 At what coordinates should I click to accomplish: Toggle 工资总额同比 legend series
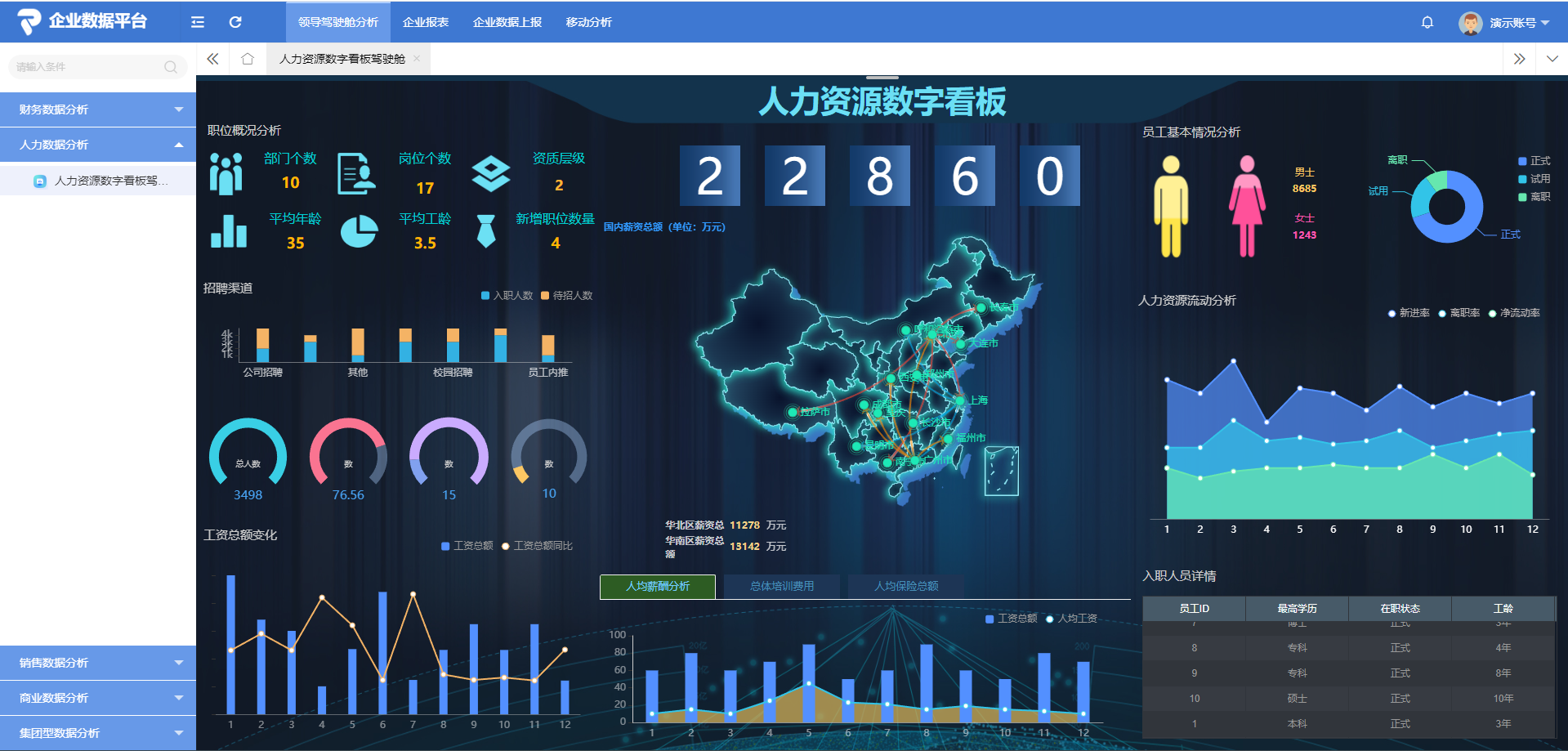coord(537,546)
